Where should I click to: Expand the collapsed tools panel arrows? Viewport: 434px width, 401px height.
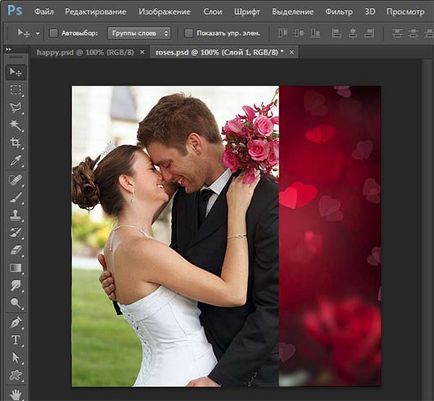(x=8, y=50)
